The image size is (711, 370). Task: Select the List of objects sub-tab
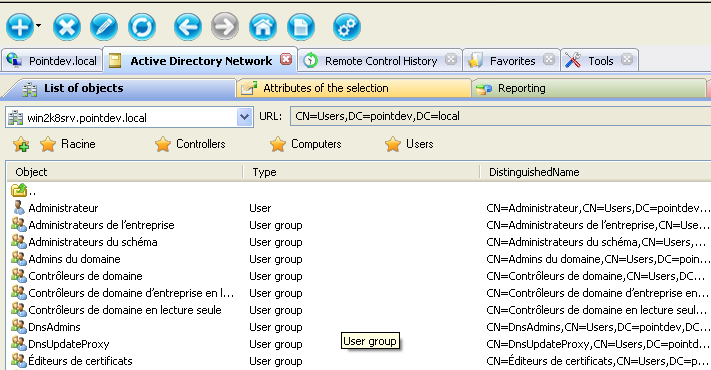tap(119, 88)
